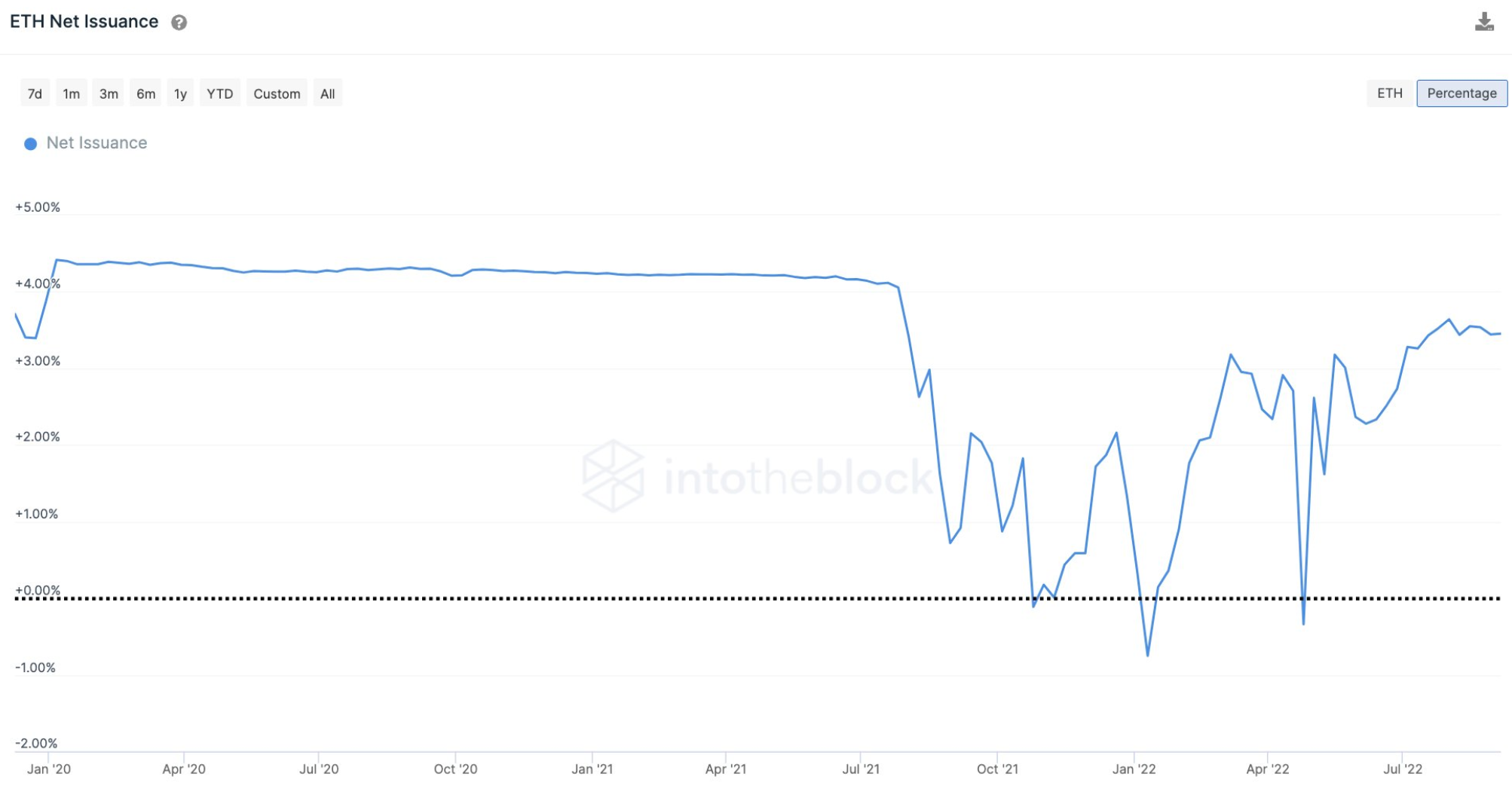Click the Oct '20 x-axis label
The height and width of the screenshot is (786, 1512).
click(455, 769)
